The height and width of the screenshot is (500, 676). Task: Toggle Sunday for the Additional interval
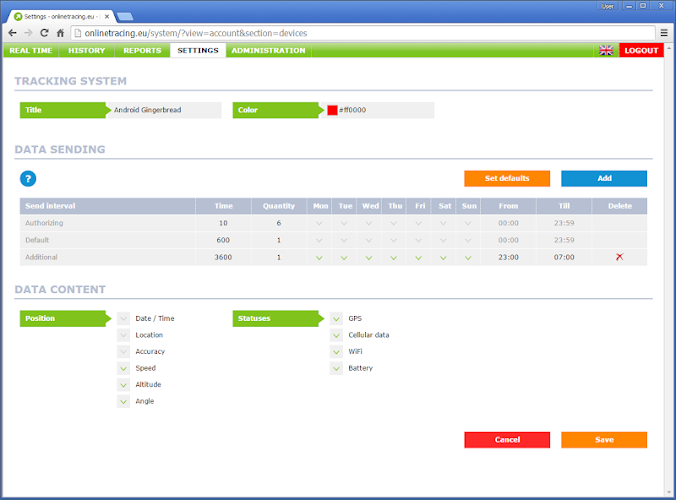(468, 257)
